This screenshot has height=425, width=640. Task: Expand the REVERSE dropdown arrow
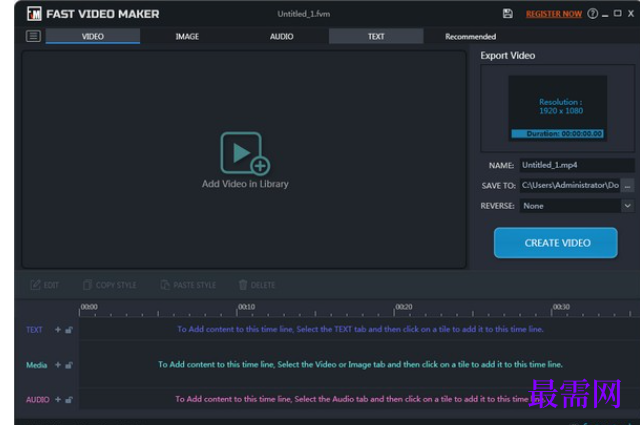(x=627, y=206)
